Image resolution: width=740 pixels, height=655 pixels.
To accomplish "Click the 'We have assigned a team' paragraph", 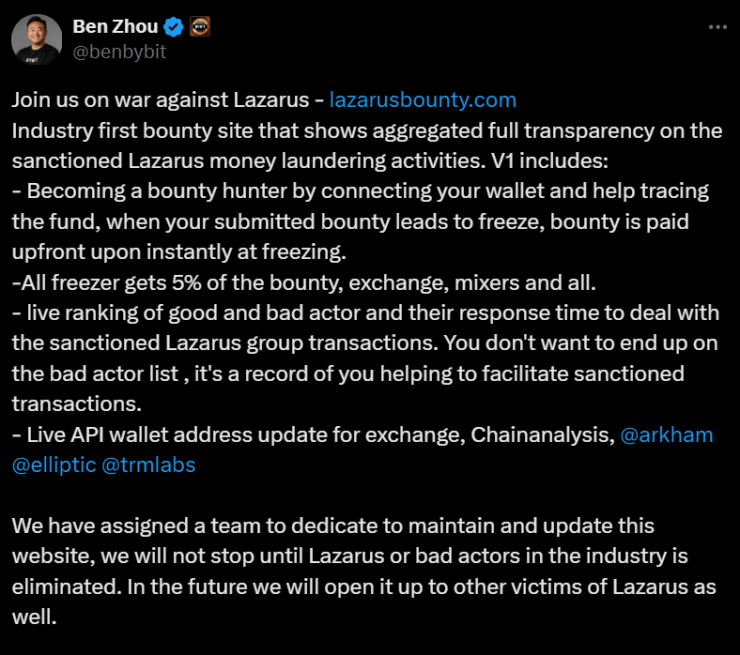I will click(364, 571).
